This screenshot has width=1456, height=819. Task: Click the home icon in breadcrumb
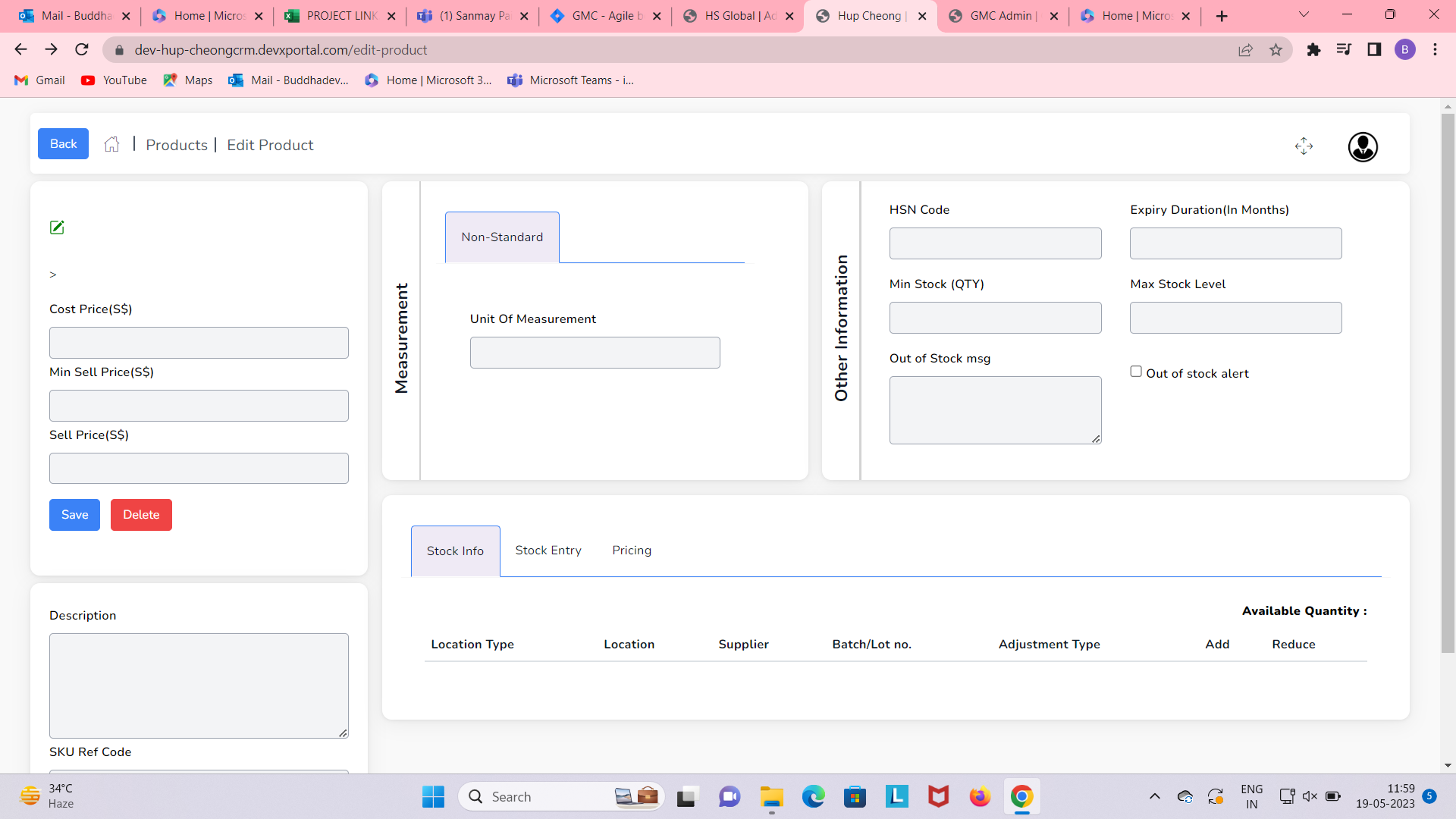[112, 145]
